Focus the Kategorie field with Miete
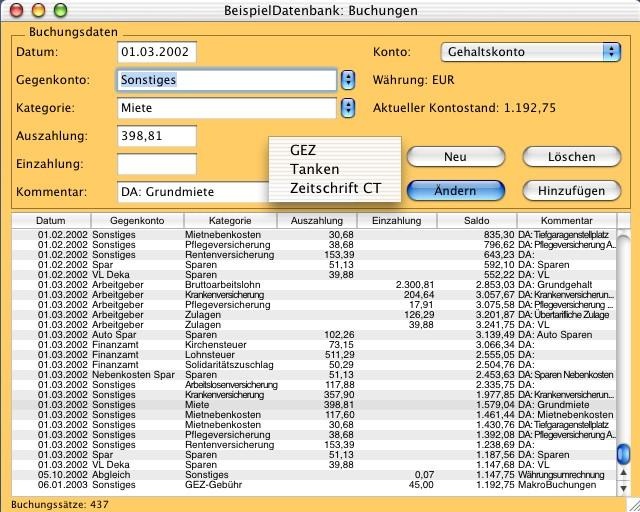640x512 pixels. 227,108
